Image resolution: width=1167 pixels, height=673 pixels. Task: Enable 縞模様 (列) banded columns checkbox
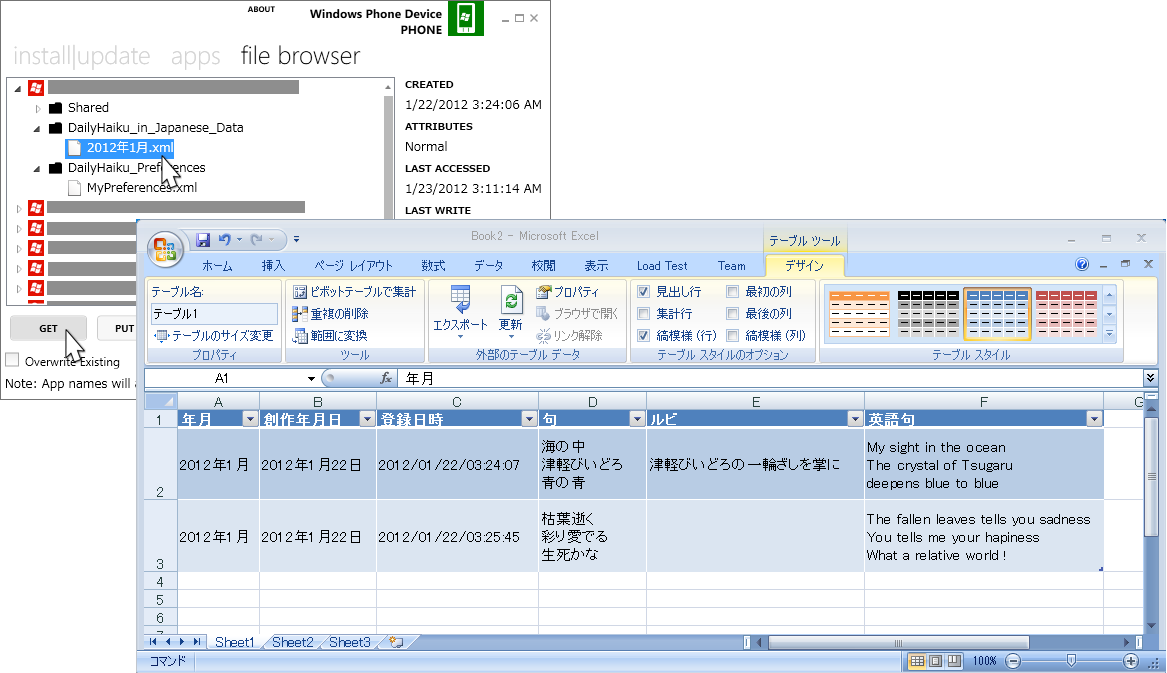click(x=732, y=336)
